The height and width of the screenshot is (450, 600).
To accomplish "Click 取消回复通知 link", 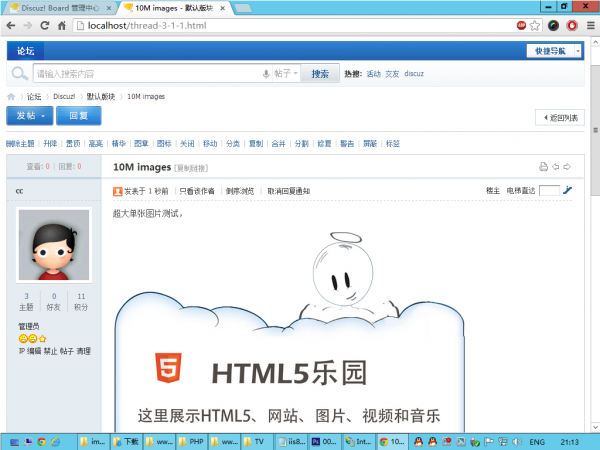I will coord(289,191).
